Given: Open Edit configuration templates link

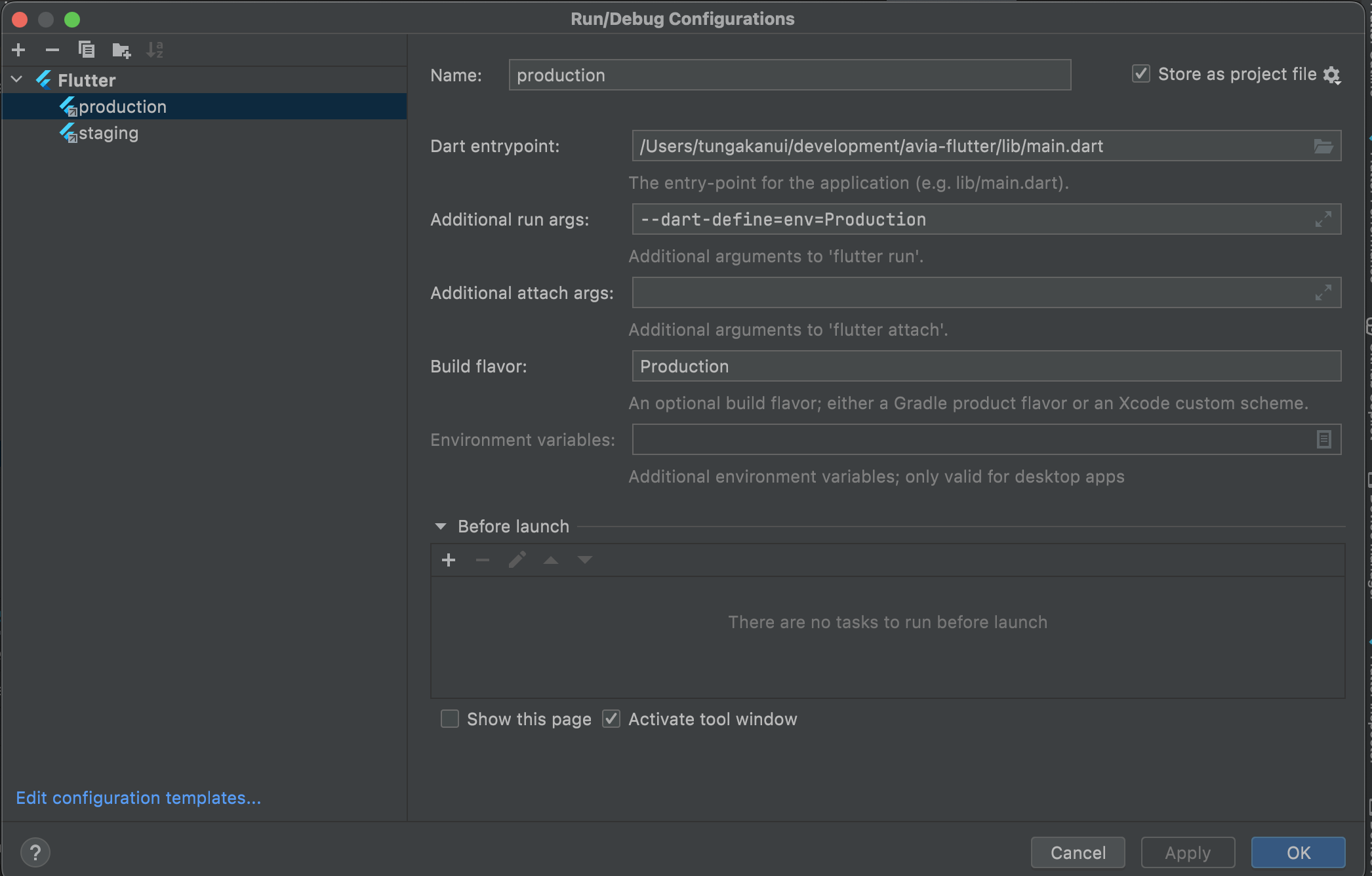Looking at the screenshot, I should (138, 798).
